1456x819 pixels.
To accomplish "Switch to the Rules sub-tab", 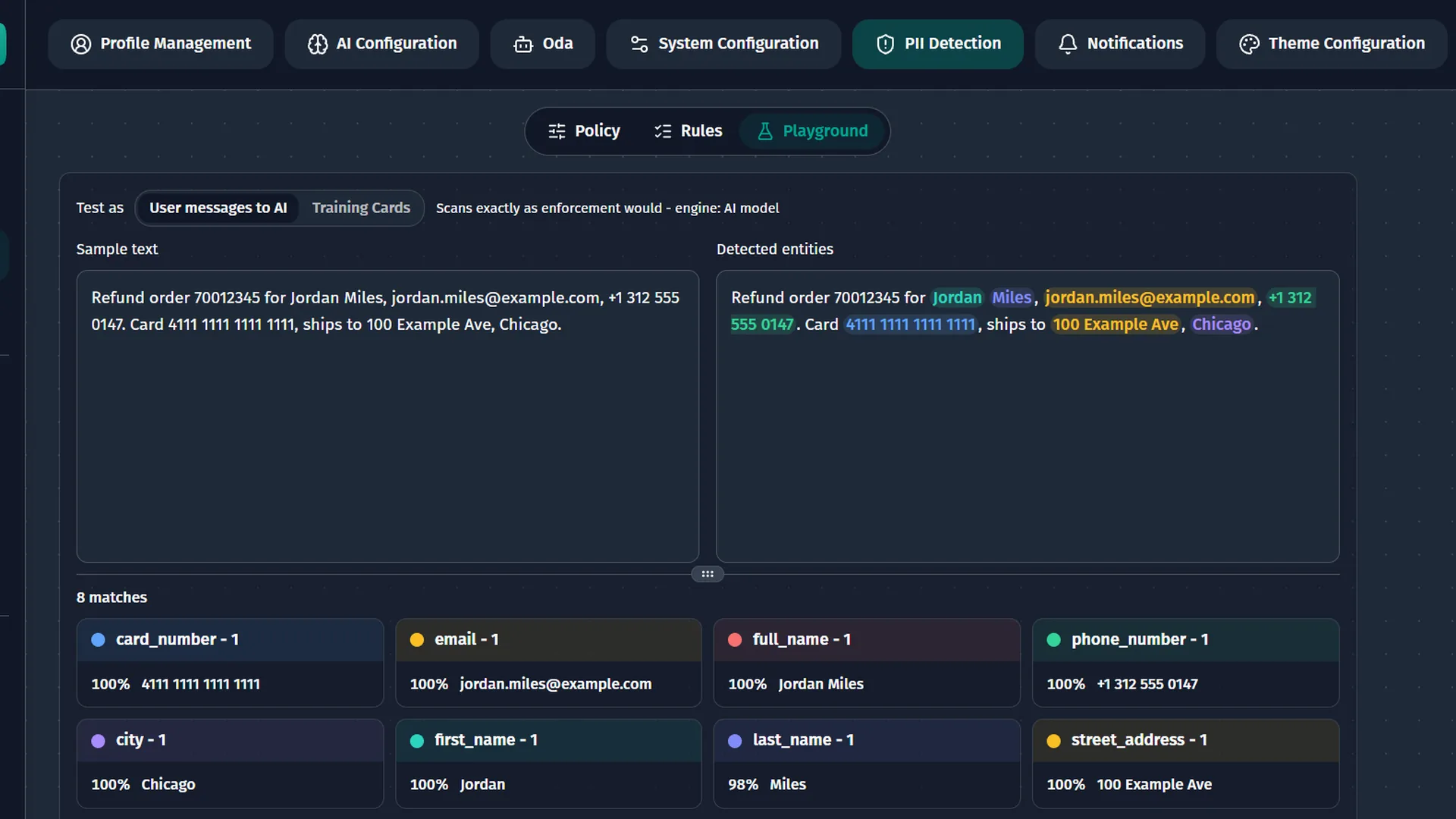I will [x=689, y=131].
